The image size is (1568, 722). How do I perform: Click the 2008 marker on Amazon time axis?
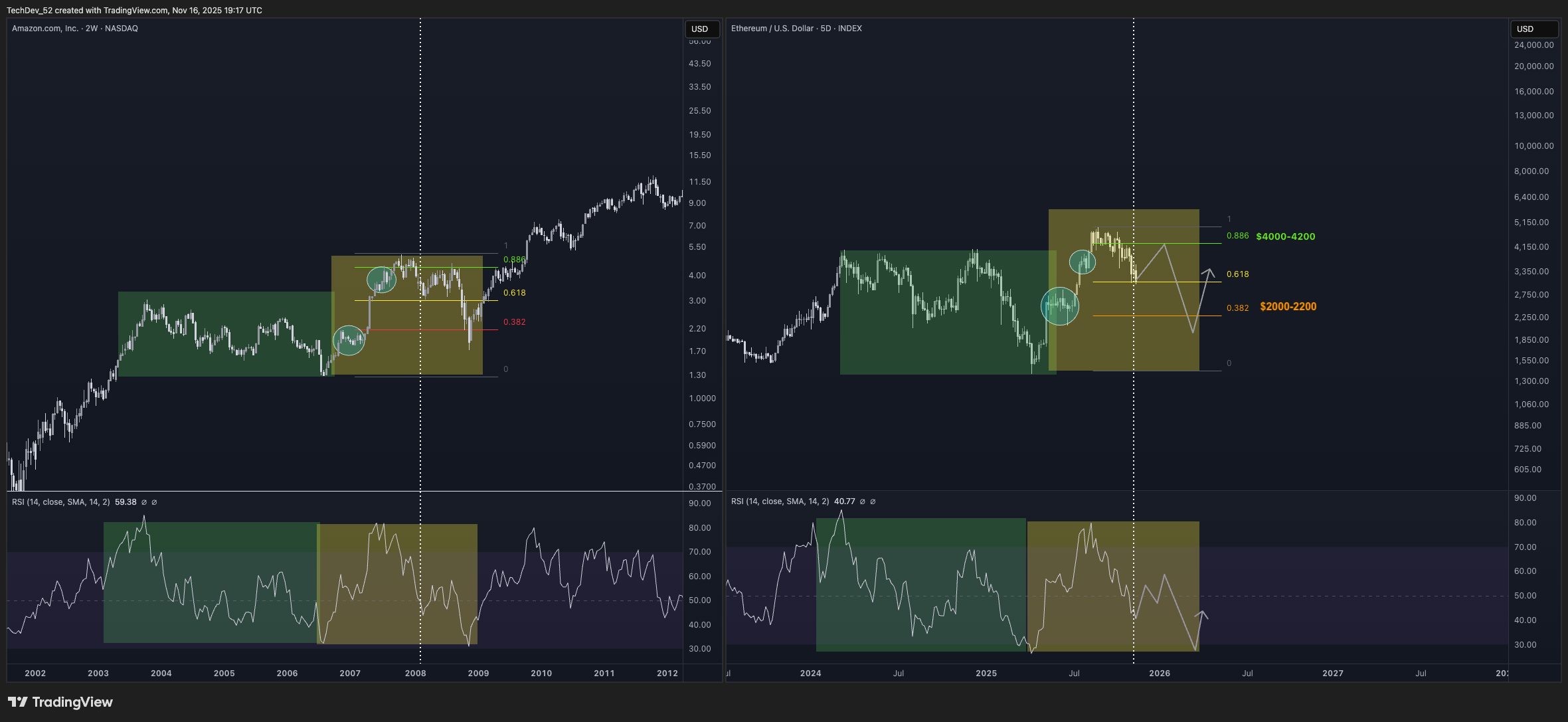point(415,673)
